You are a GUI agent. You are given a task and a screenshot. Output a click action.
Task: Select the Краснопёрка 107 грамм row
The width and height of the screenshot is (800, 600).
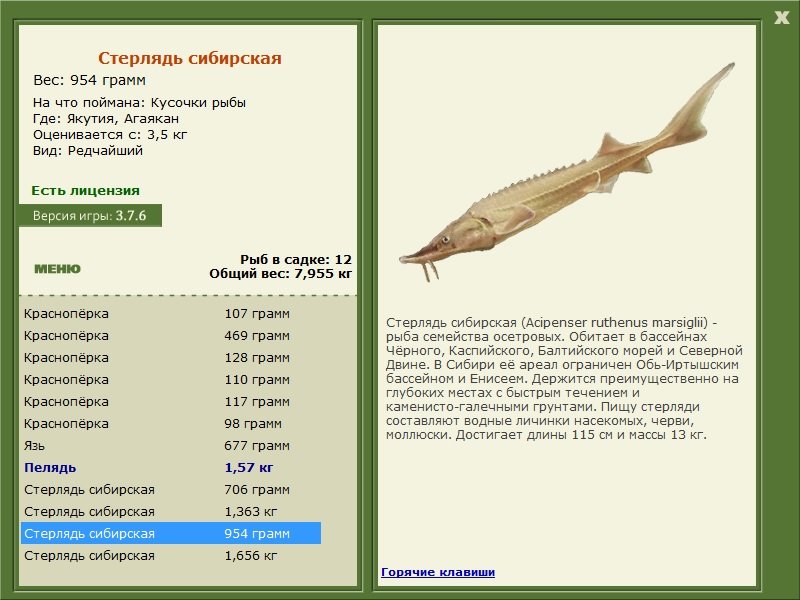click(x=171, y=313)
